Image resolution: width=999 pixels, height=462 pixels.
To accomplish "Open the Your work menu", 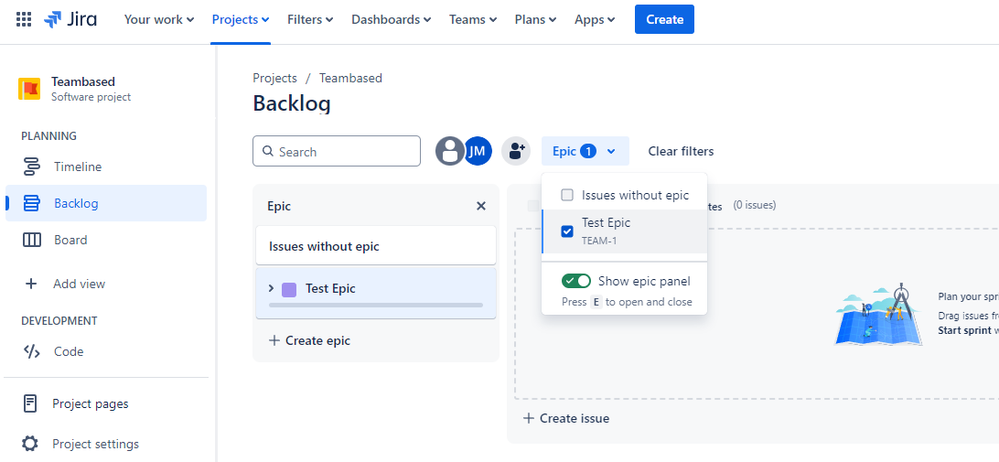I will [x=159, y=20].
